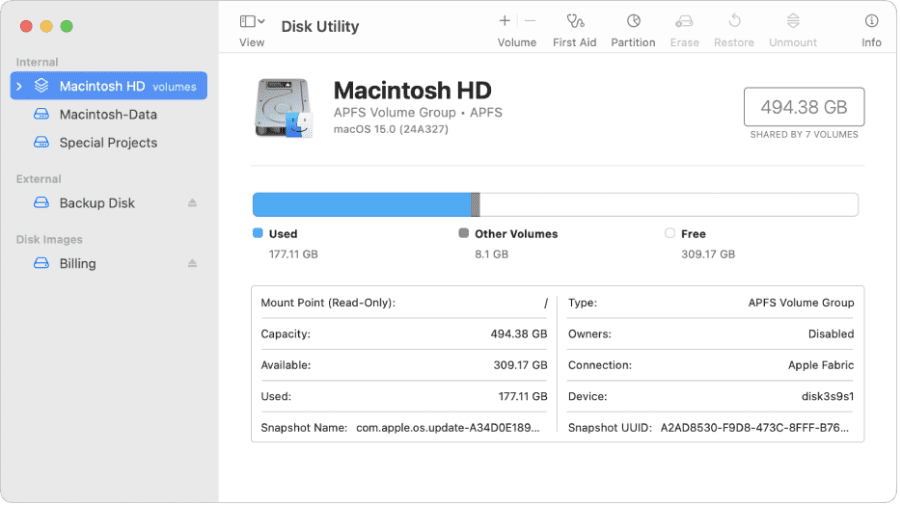Click the blue Used legend swatch
This screenshot has height=505, width=900.
coord(258,233)
